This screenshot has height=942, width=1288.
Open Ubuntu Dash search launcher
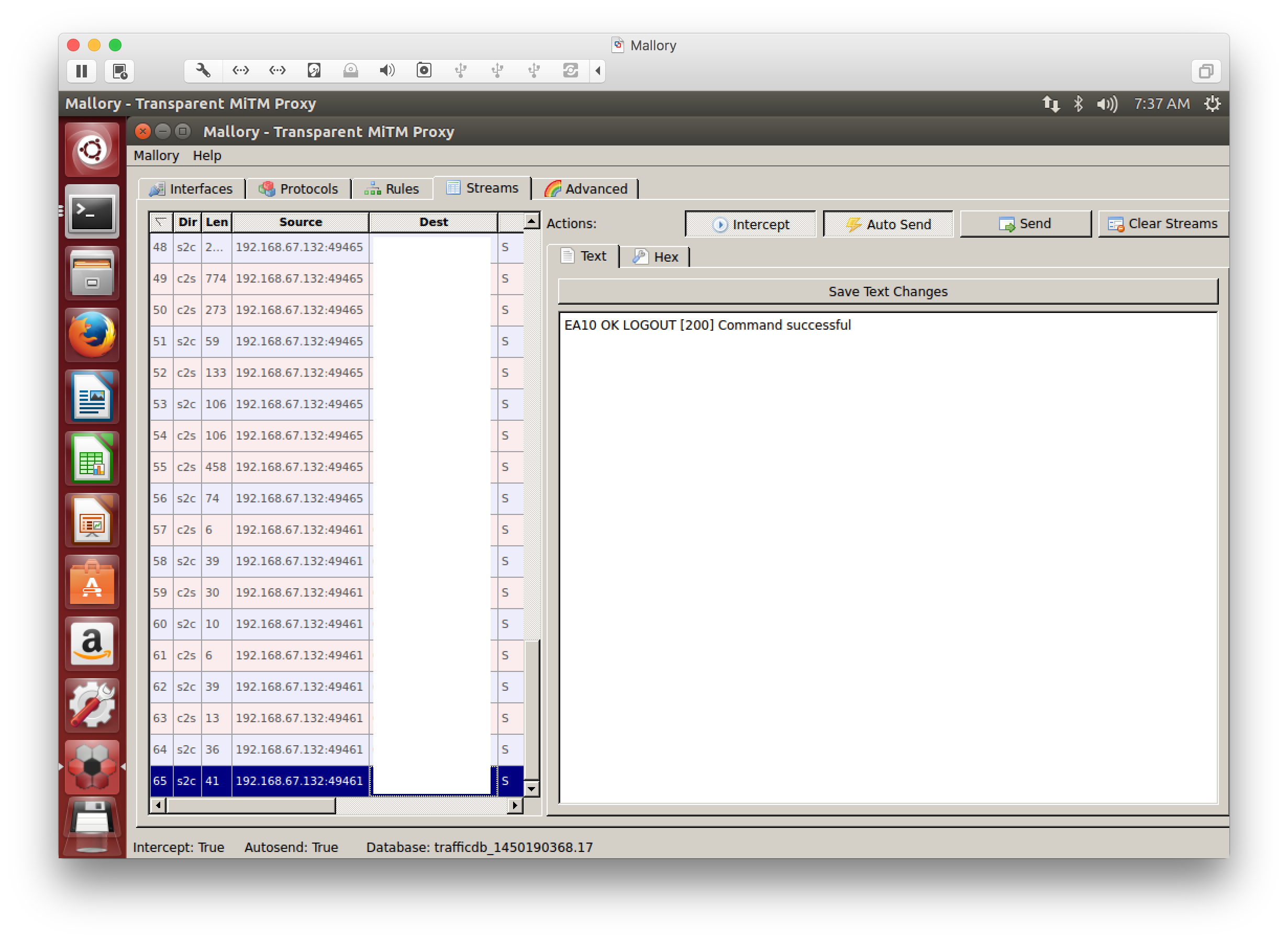pyautogui.click(x=92, y=150)
